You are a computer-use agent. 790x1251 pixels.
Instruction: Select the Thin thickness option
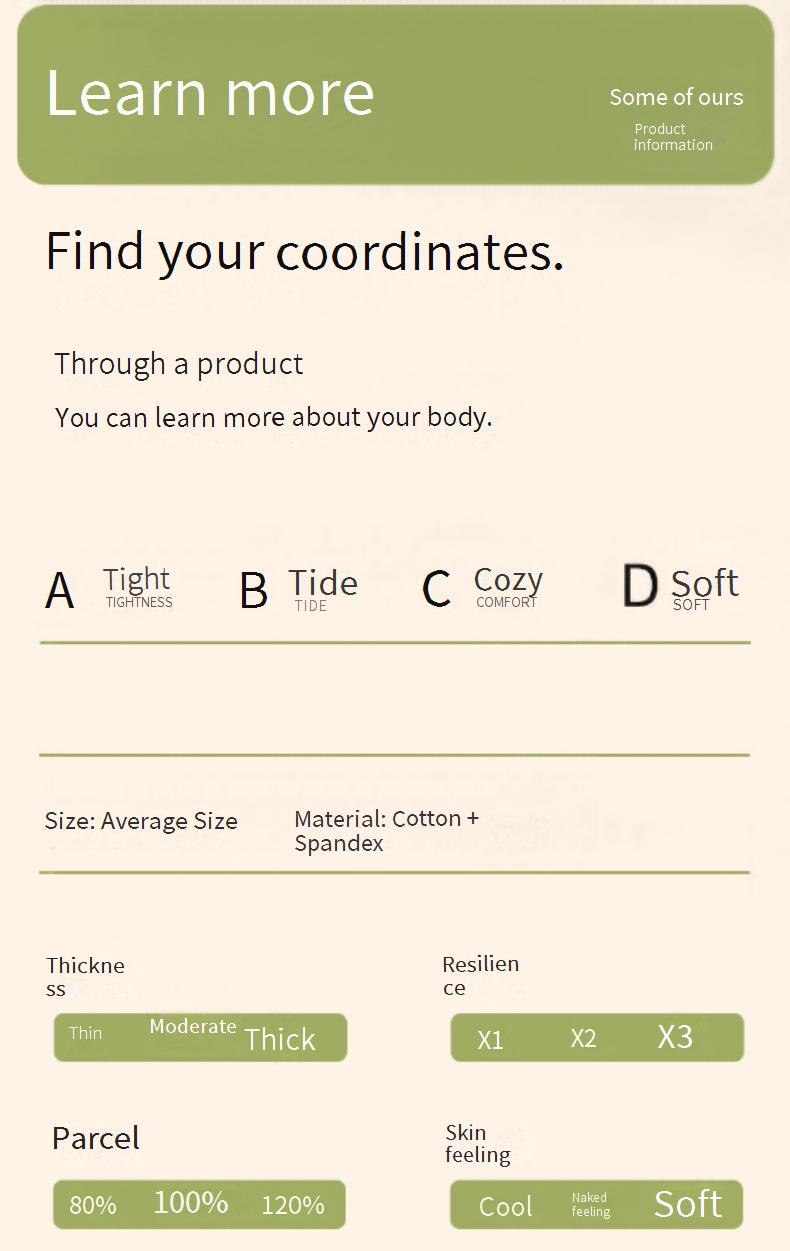(x=86, y=1034)
